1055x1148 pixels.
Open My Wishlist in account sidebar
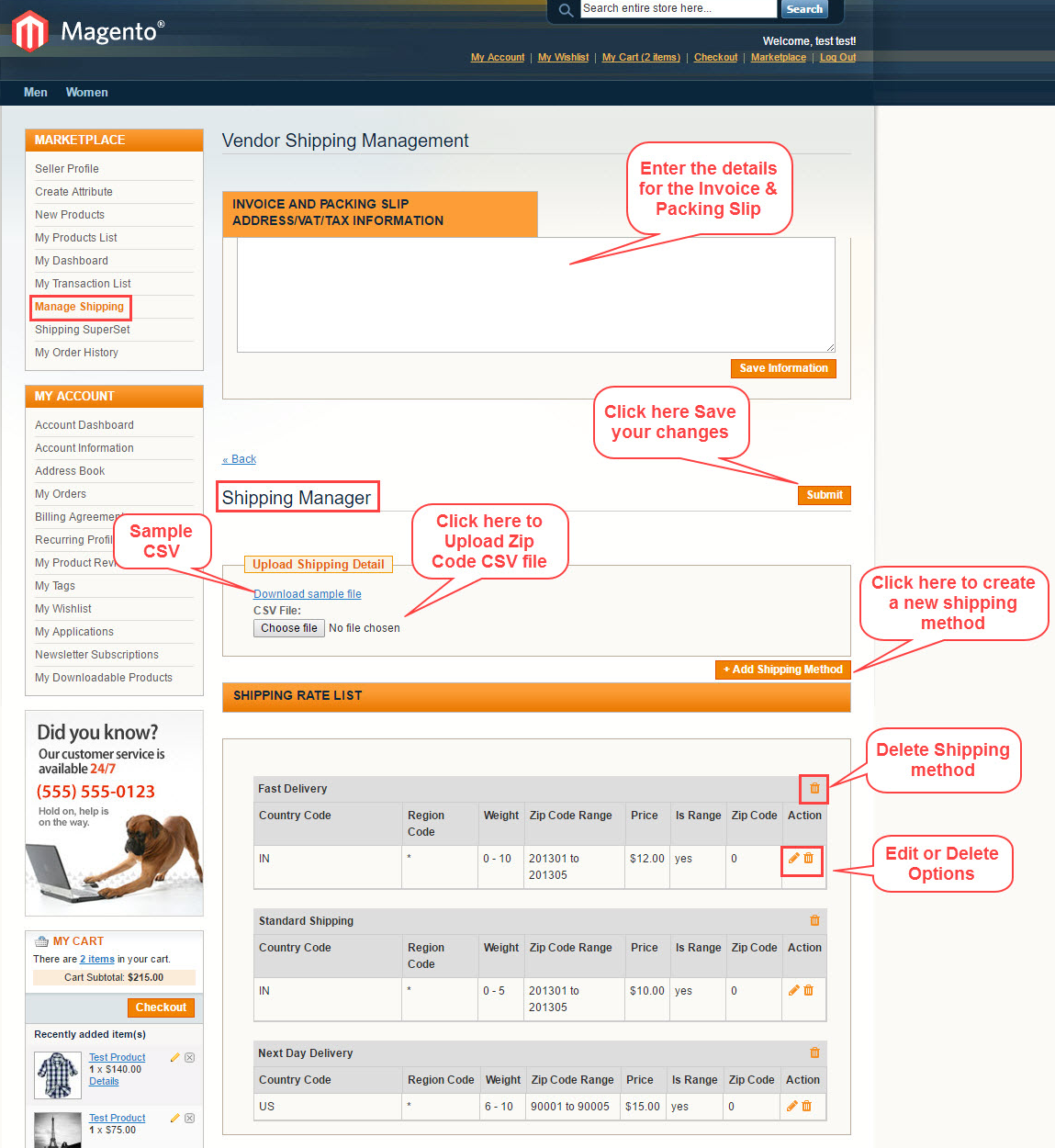63,609
